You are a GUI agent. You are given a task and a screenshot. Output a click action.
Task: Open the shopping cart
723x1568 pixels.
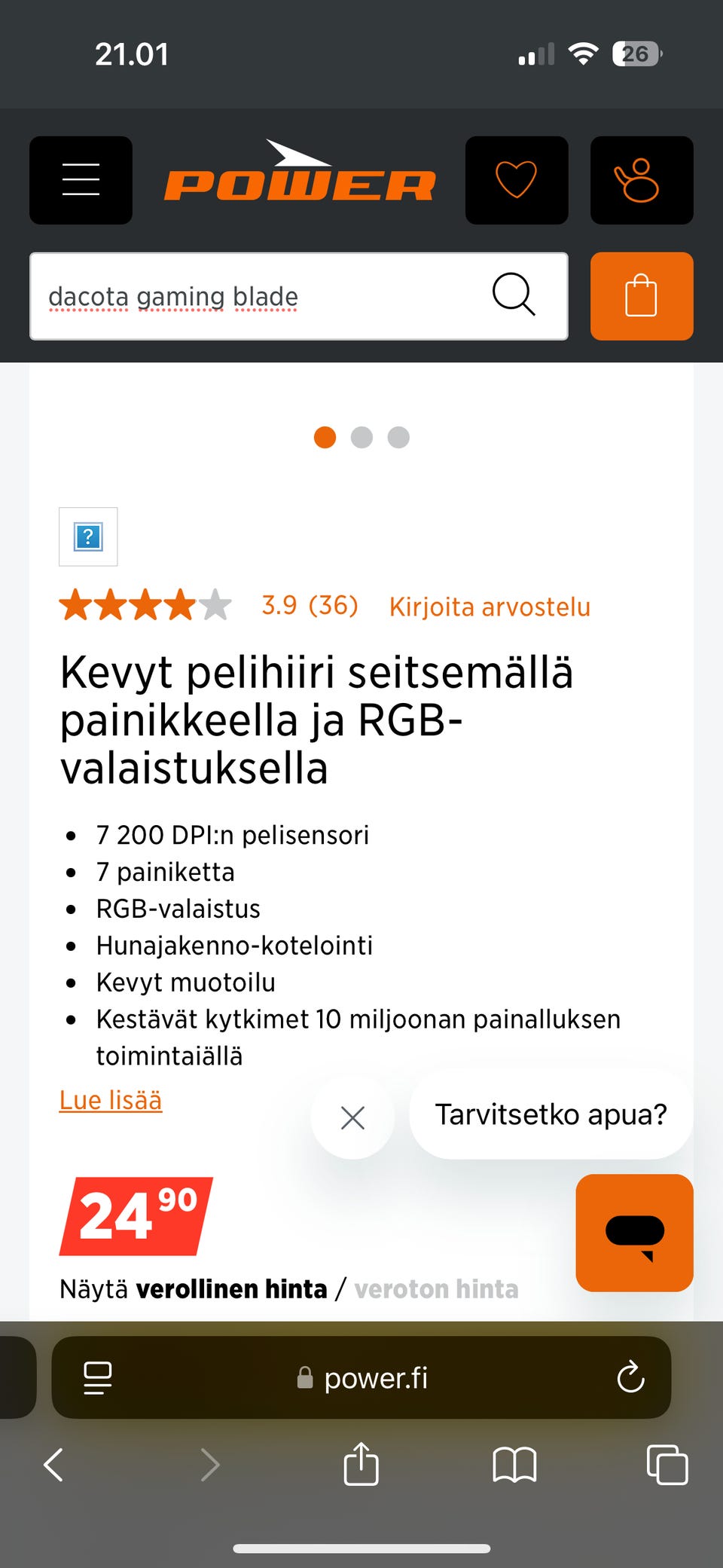tap(641, 296)
